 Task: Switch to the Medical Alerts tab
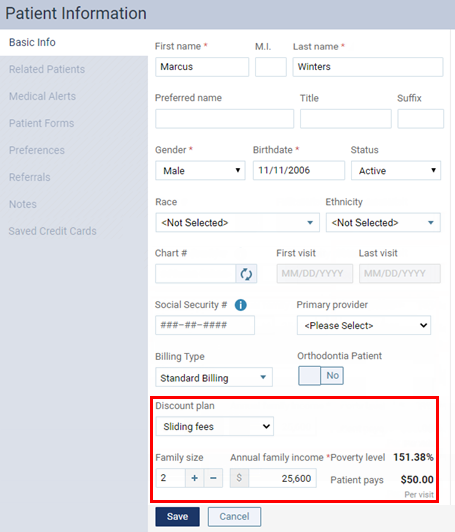click(x=42, y=96)
